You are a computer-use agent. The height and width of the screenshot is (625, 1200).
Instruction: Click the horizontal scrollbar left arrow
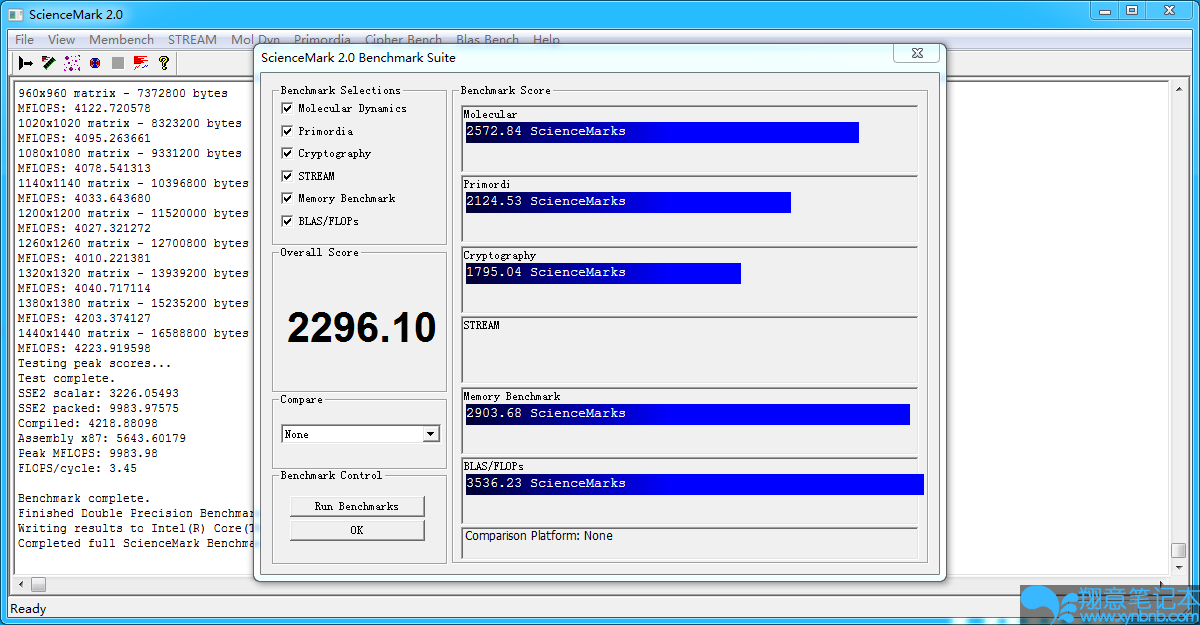pyautogui.click(x=21, y=584)
